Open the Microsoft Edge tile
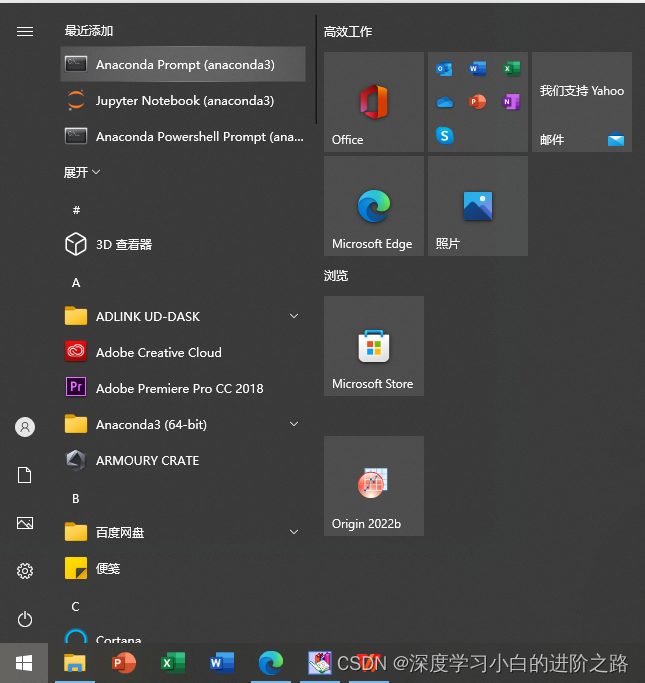The width and height of the screenshot is (645, 683). (x=374, y=206)
